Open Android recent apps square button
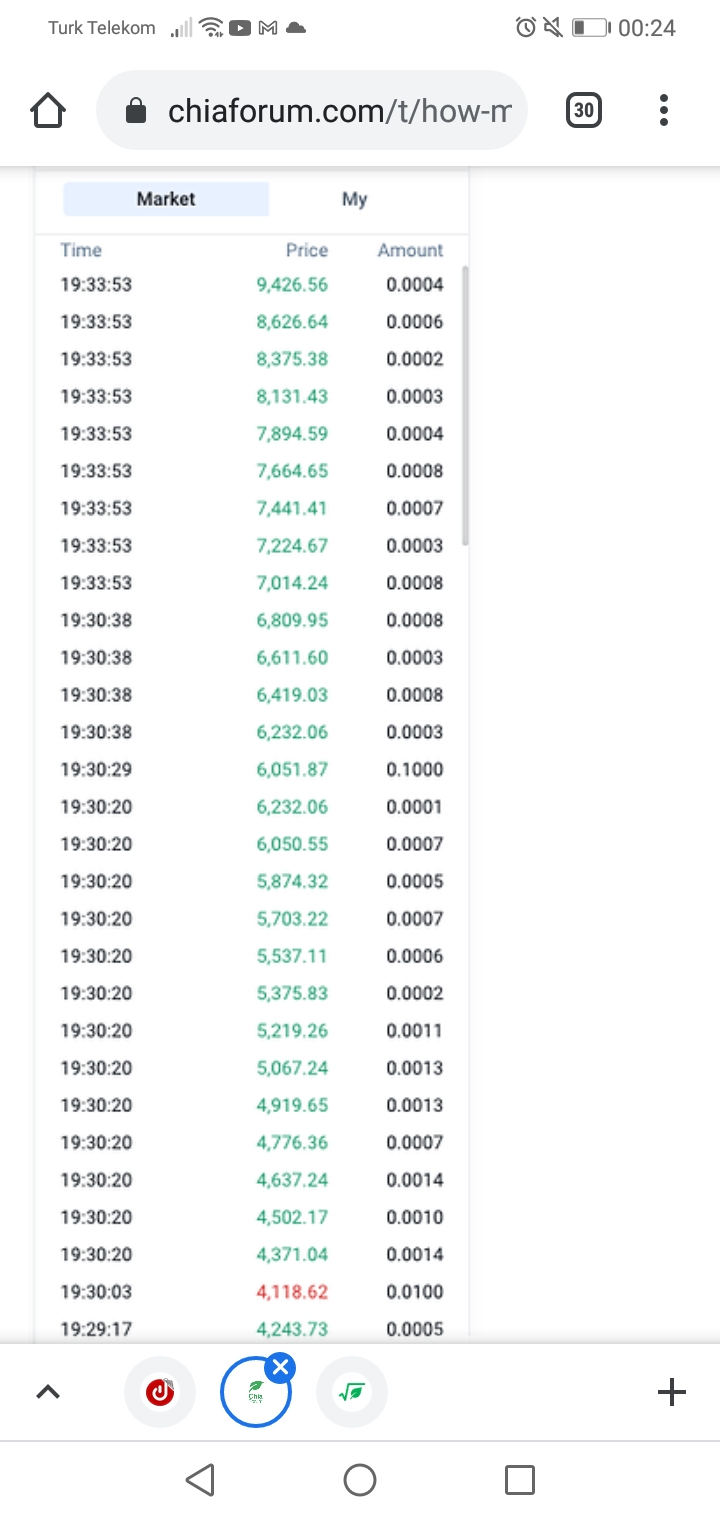The height and width of the screenshot is (1520, 720). pyautogui.click(x=519, y=1479)
